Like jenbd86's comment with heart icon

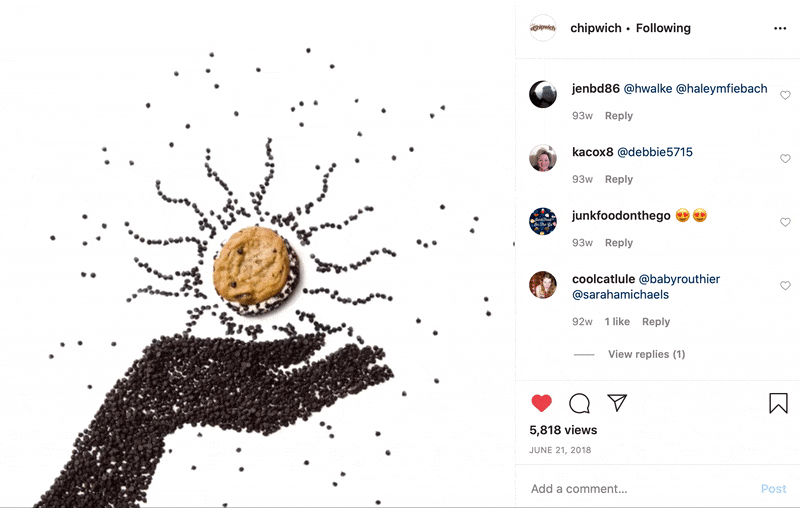pyautogui.click(x=785, y=95)
